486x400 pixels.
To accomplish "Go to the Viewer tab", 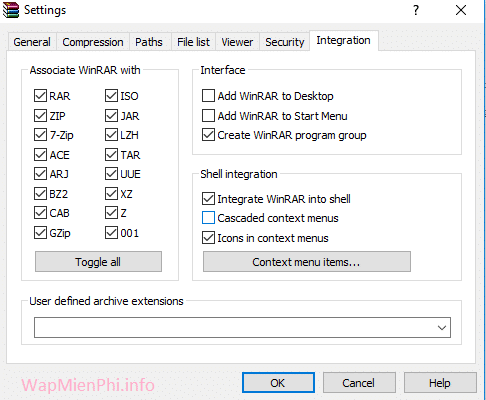I will 237,42.
